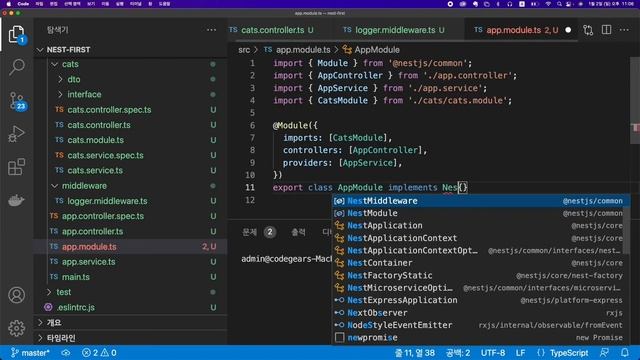Screen dimensions: 640x360
Task: Click unsaved dot on app.module.ts tab
Action: 568,30
